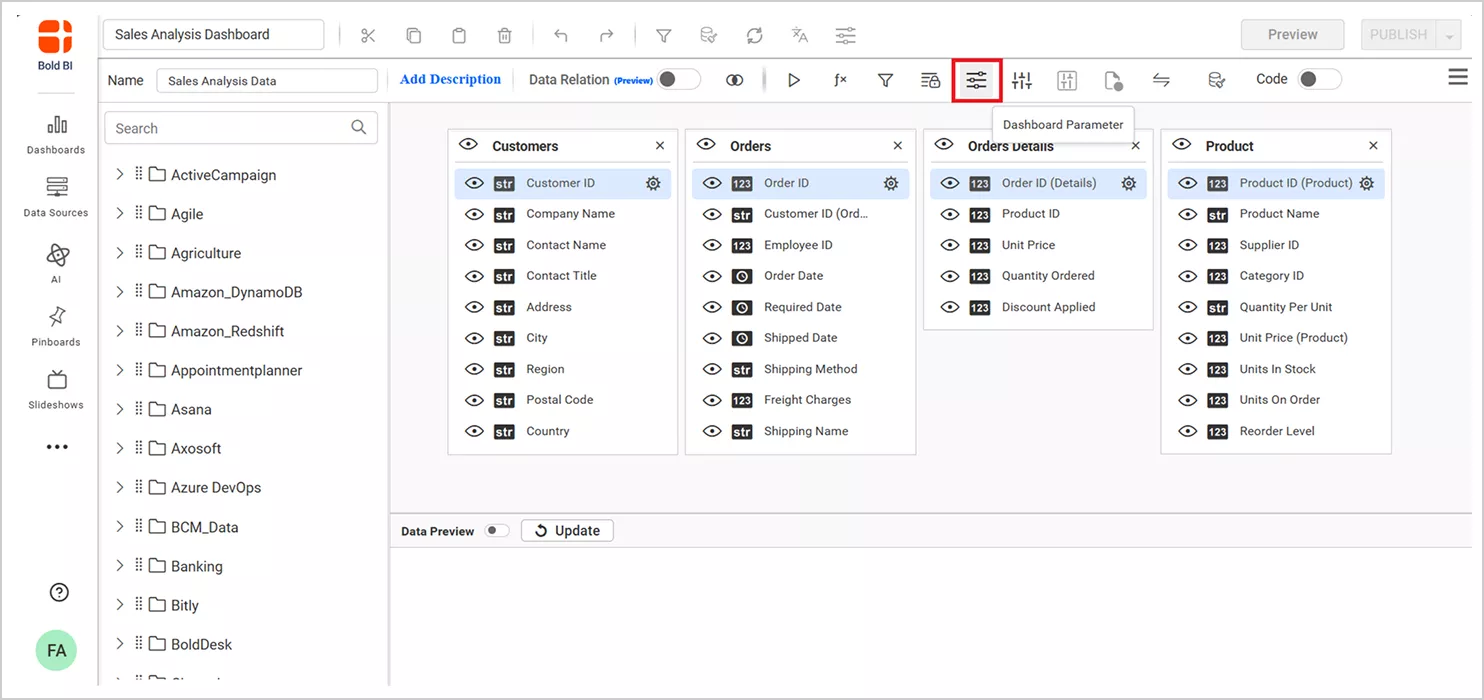Viewport: 1484px width, 700px height.
Task: Toggle visibility of Unit Price column
Action: click(950, 245)
